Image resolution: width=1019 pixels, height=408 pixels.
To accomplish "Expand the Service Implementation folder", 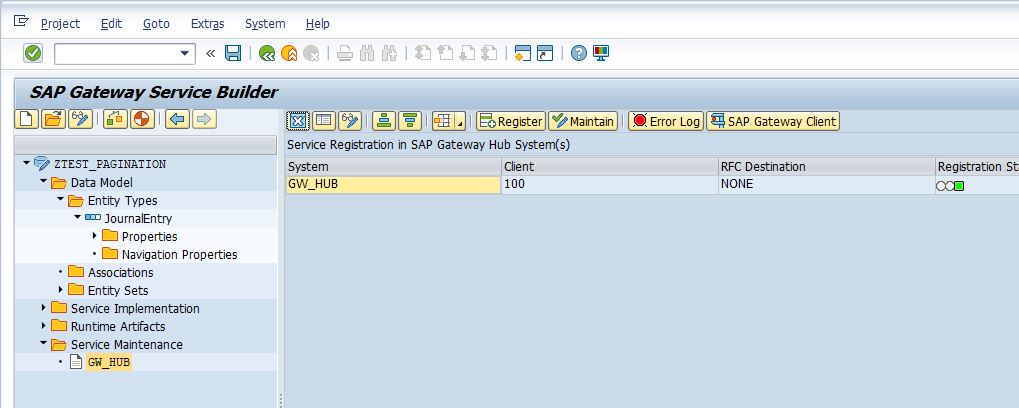I will (44, 307).
